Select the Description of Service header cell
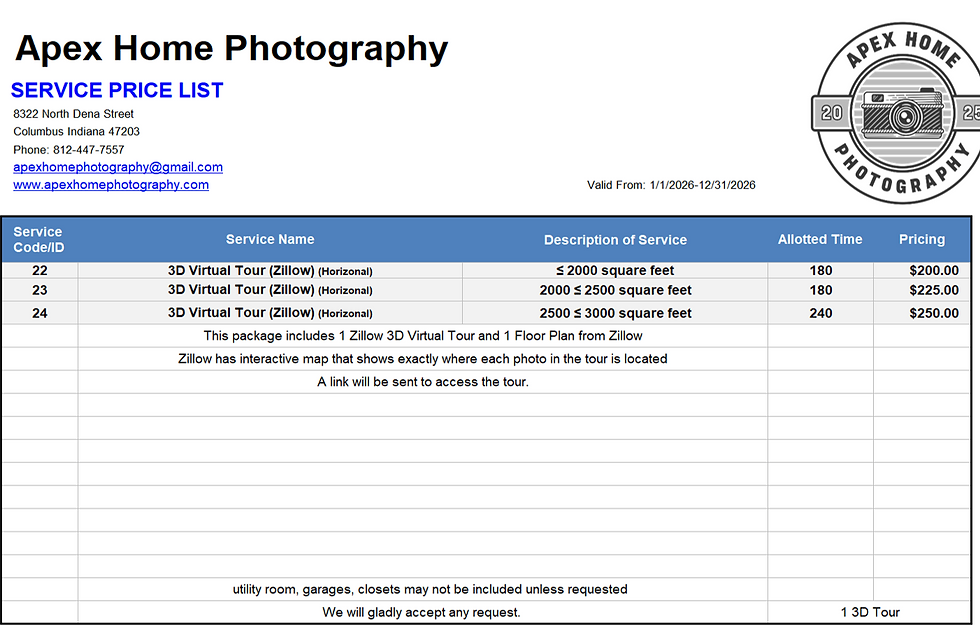Screen dimensions: 980x641 point(615,240)
